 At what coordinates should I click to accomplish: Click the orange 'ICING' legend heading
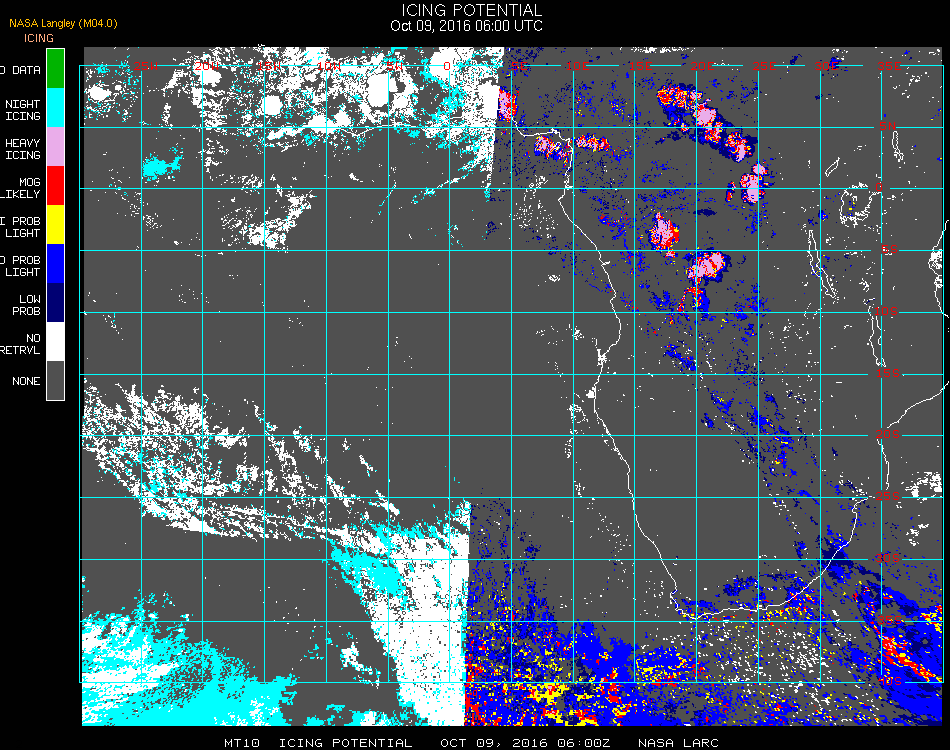[39, 38]
